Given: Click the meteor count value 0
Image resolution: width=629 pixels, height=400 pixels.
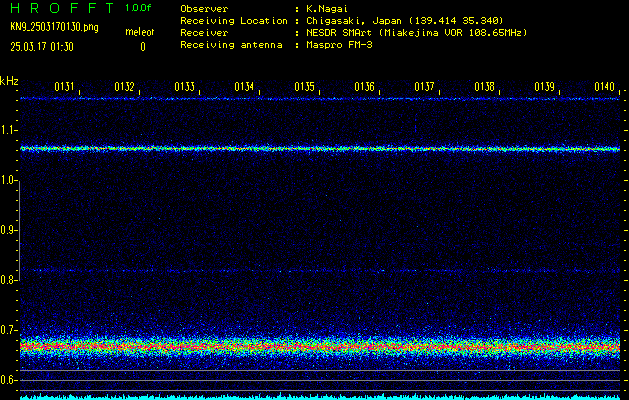Looking at the screenshot, I should pyautogui.click(x=143, y=47).
